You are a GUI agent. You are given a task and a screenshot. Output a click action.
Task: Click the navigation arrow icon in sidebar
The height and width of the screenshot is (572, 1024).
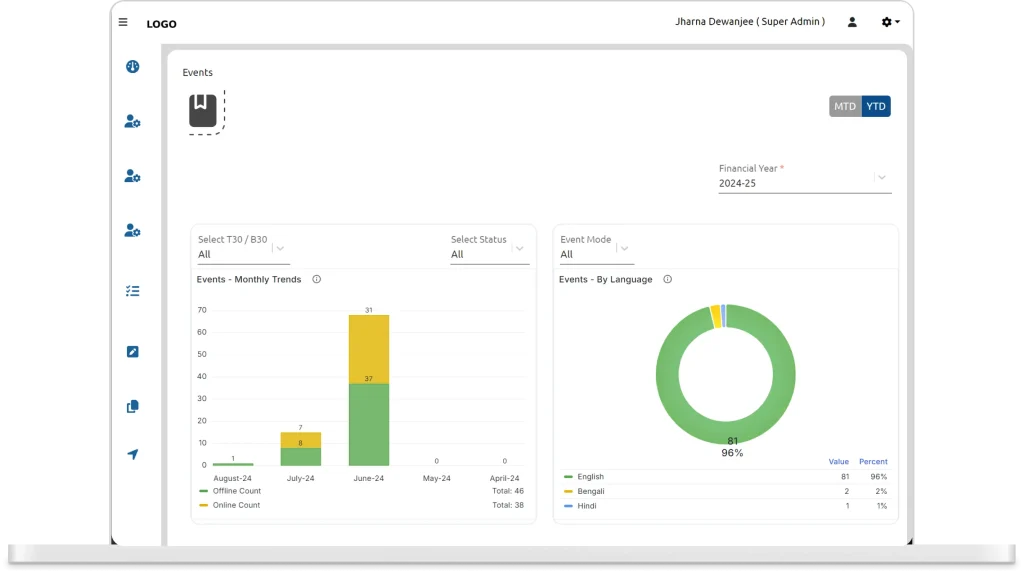click(132, 455)
